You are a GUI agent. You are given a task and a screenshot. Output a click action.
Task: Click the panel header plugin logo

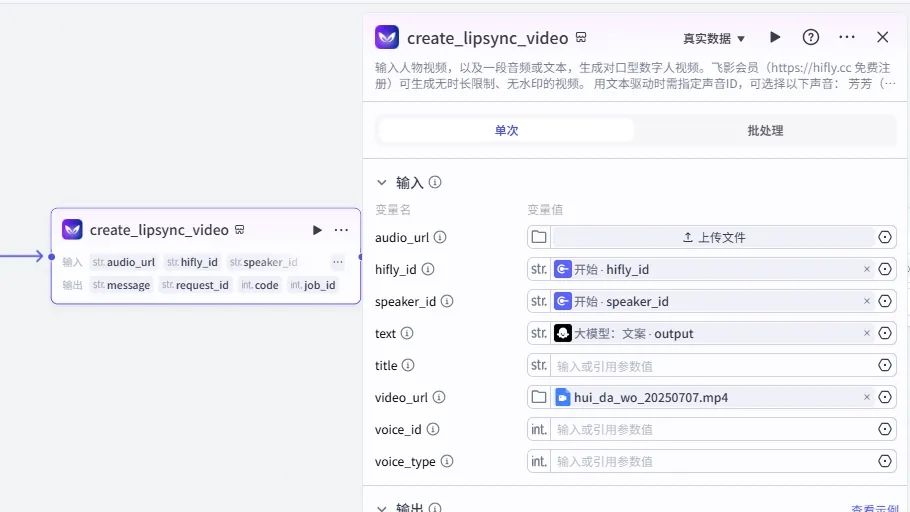click(387, 37)
